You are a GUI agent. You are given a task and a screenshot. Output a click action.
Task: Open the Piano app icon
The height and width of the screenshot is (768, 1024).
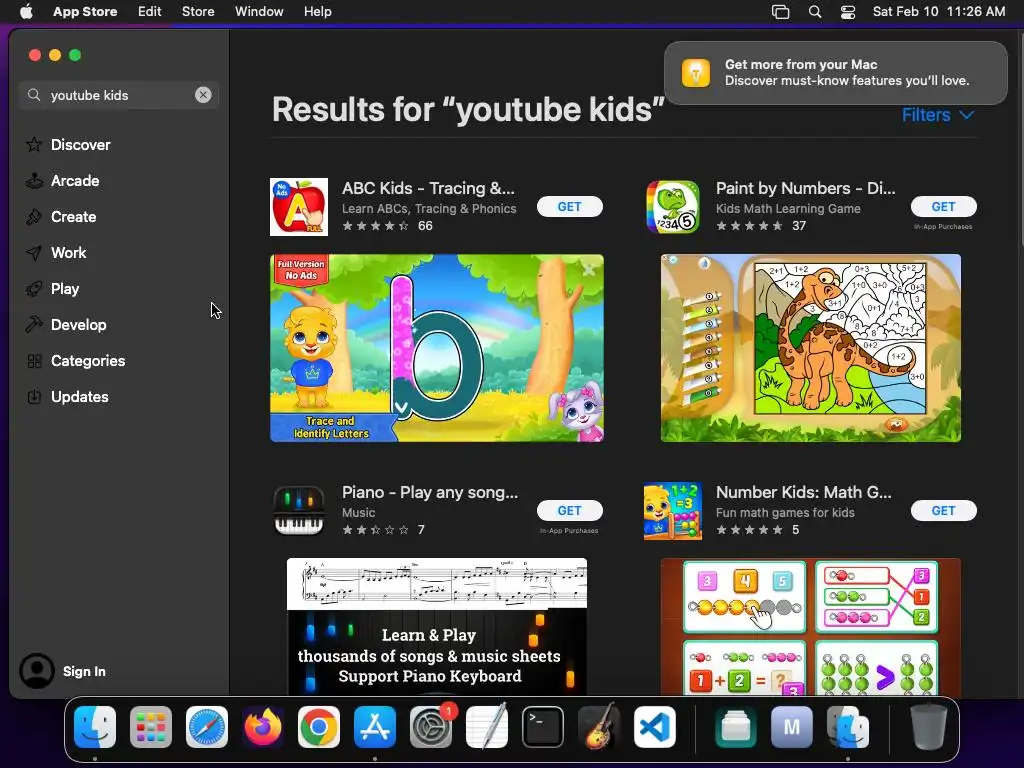coord(298,511)
